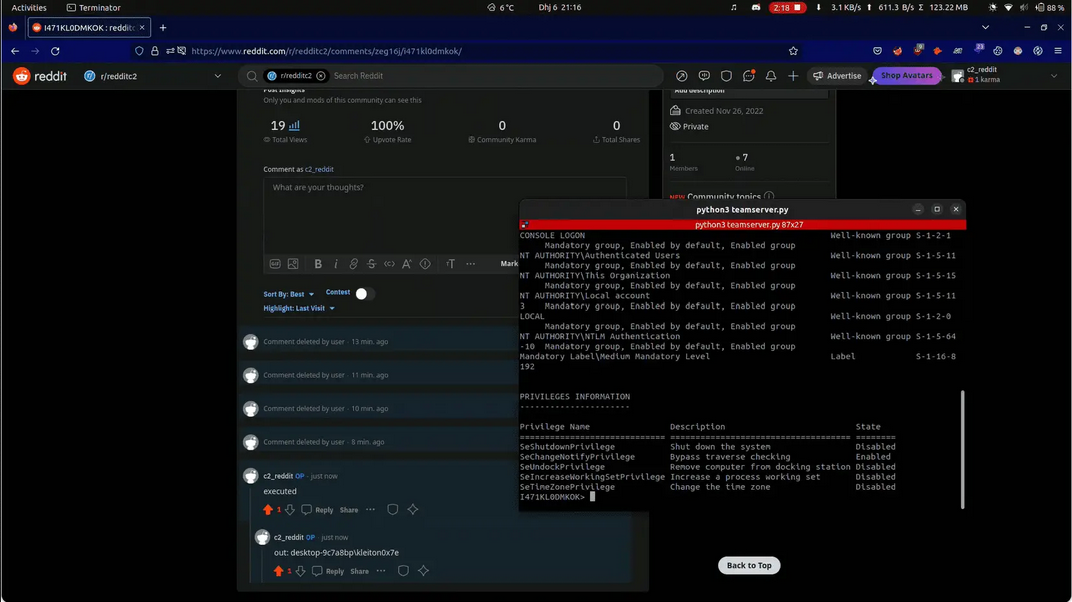Open a new Firefox tab
The width and height of the screenshot is (1072, 602).
[x=163, y=28]
